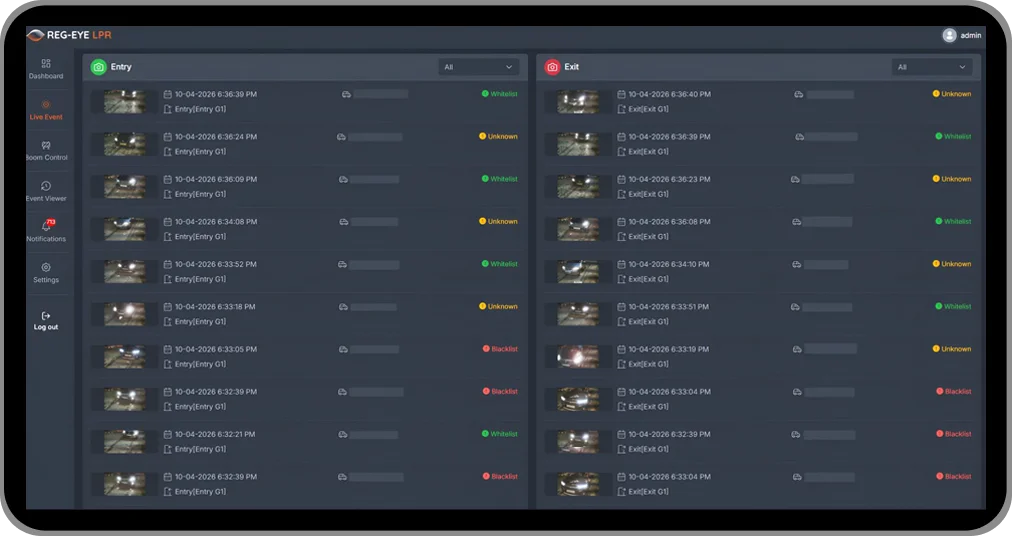Click Whitelist status on Exit 6:33:51 PM
Image resolution: width=1012 pixels, height=536 pixels.
953,307
